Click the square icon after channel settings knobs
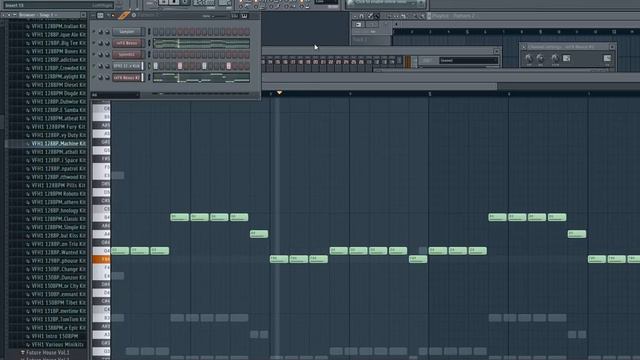Screen dimensions: 640x360 567,58
